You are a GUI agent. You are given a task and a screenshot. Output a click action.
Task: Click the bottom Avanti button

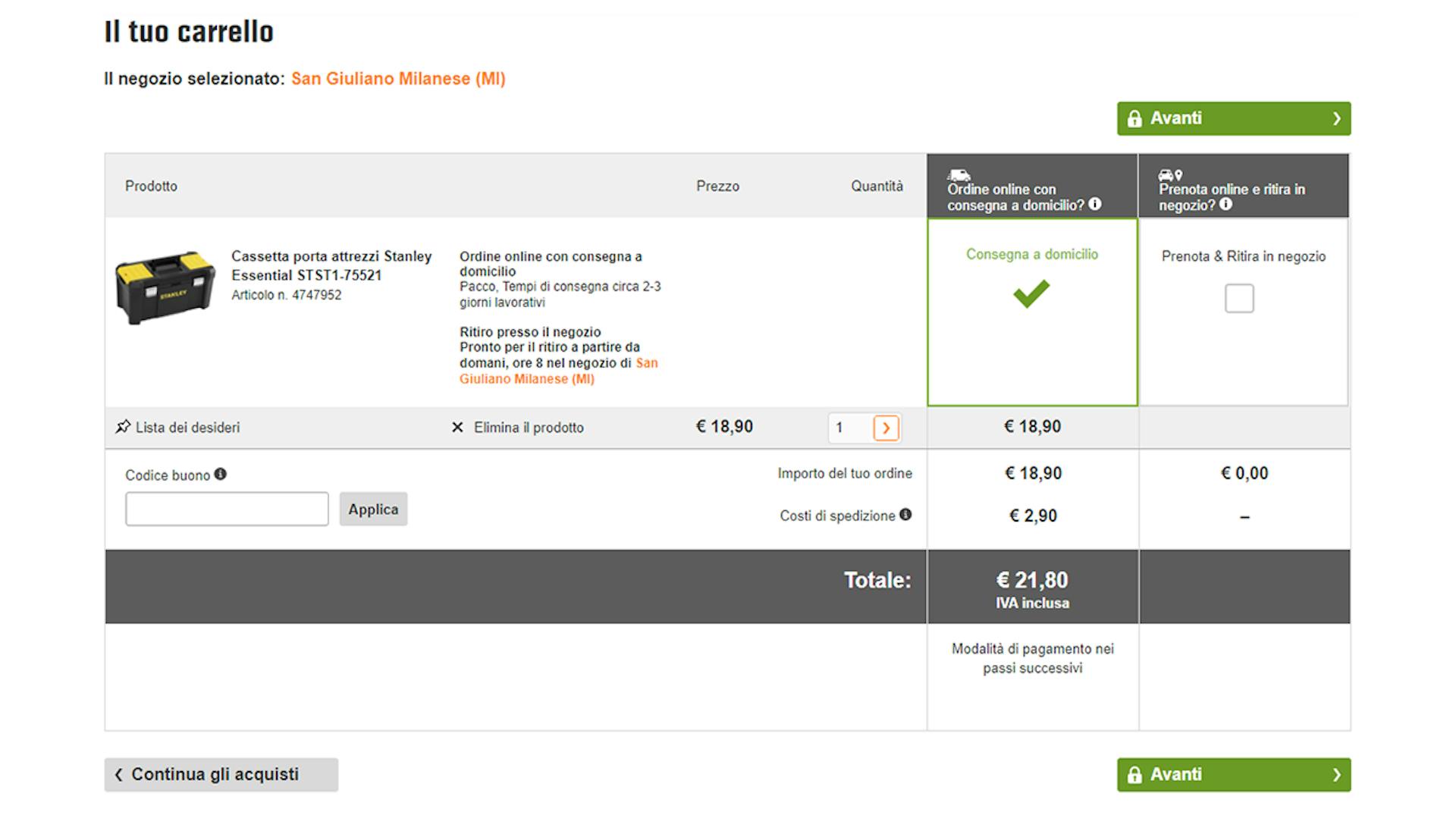tap(1233, 774)
